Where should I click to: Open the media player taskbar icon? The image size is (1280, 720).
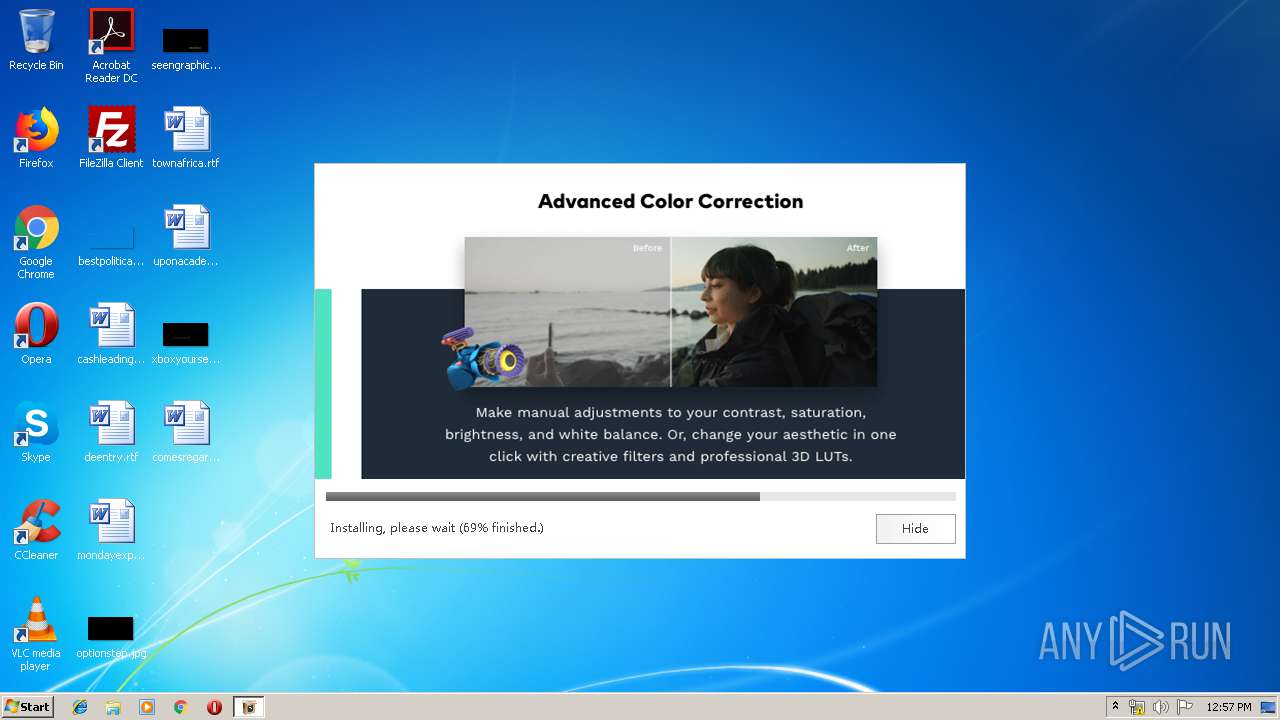point(147,707)
